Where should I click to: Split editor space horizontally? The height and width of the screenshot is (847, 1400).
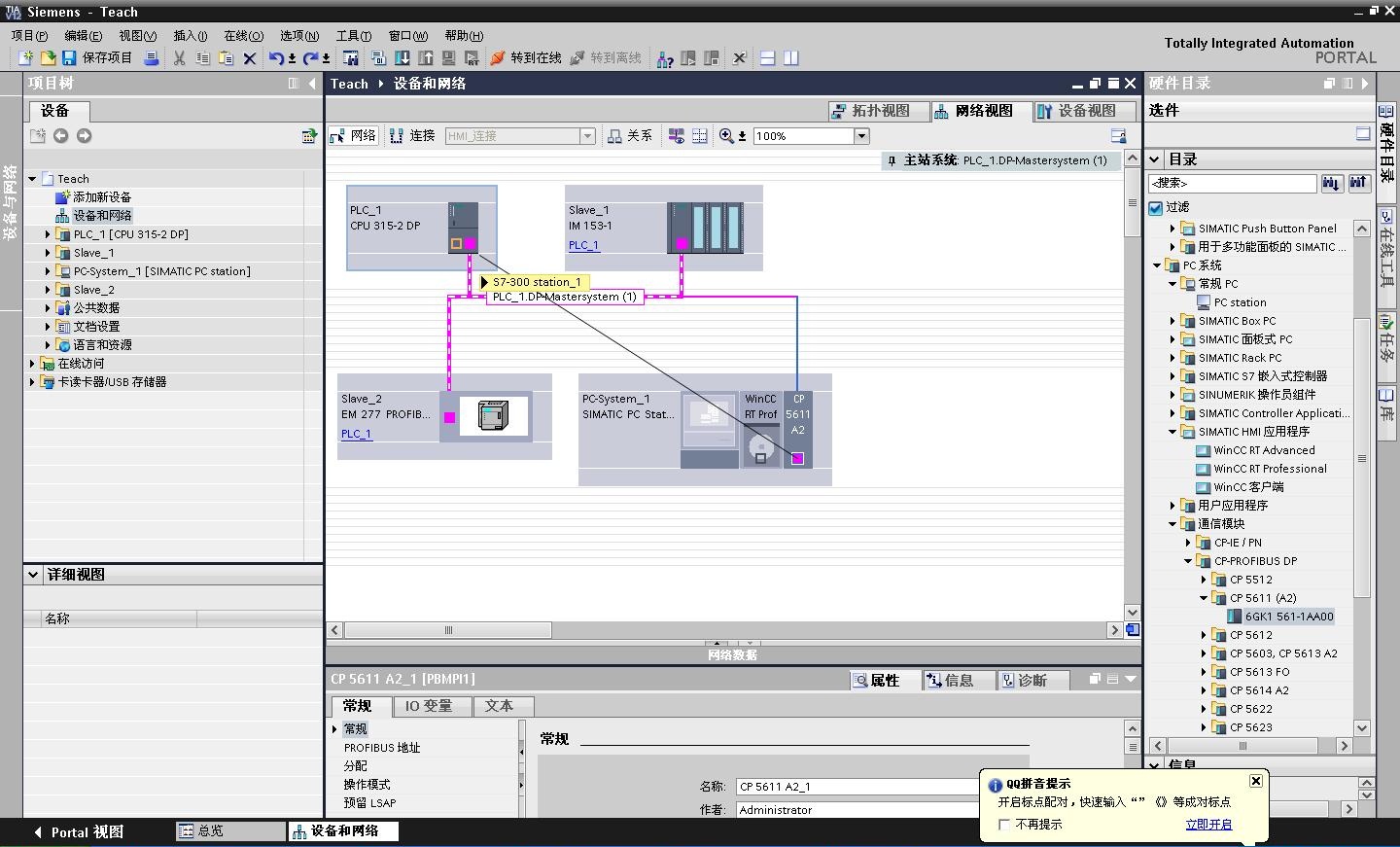click(768, 58)
